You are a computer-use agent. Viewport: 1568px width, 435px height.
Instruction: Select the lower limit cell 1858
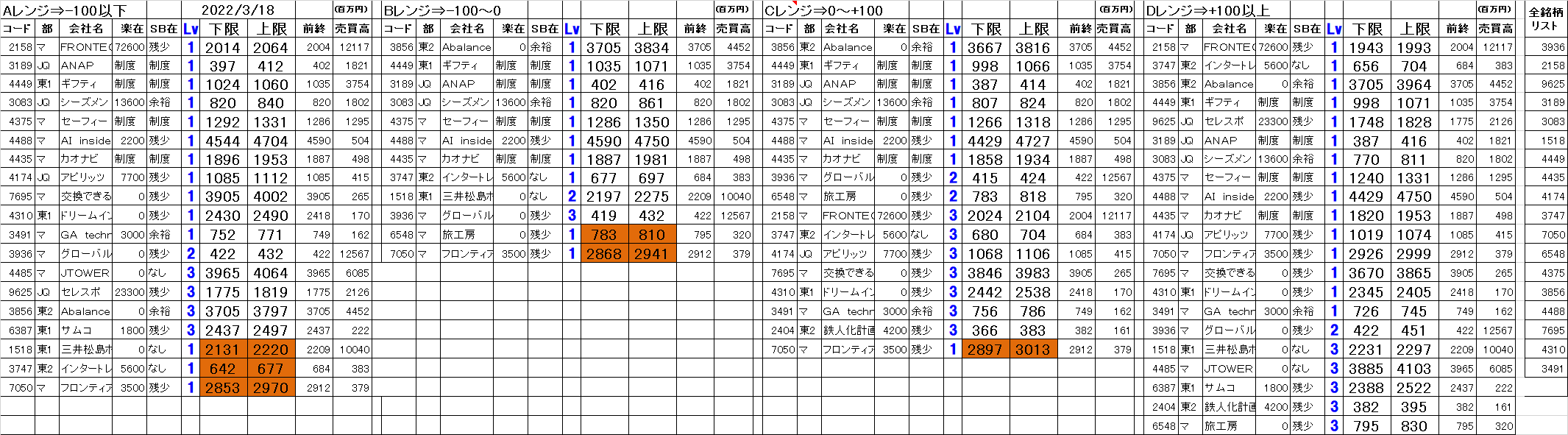985,159
